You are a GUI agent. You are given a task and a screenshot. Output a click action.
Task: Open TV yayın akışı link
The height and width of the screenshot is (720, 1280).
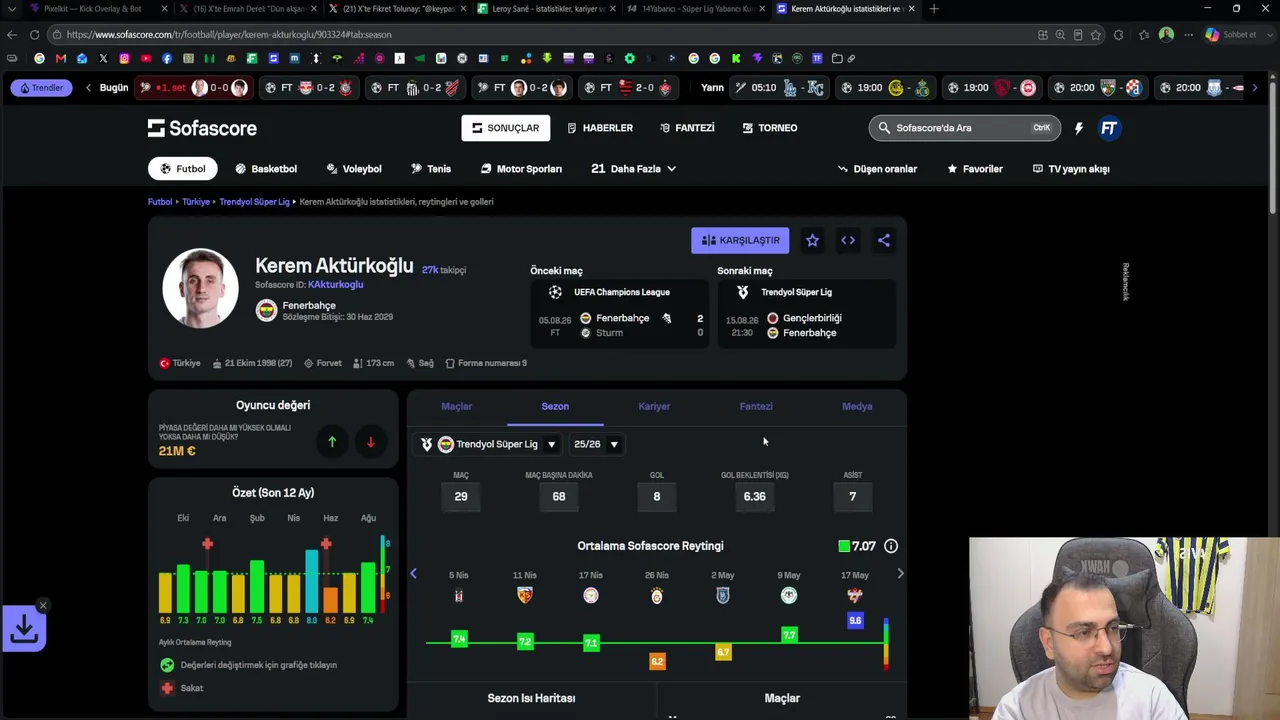[x=1071, y=169]
